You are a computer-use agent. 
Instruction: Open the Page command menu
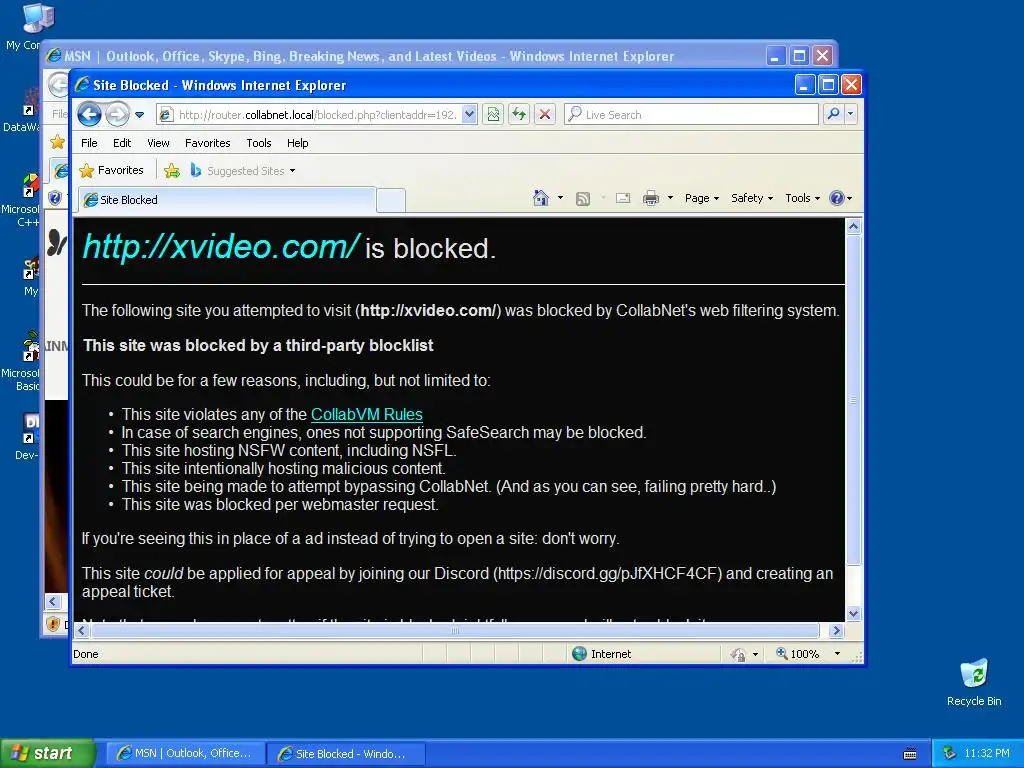pyautogui.click(x=701, y=198)
